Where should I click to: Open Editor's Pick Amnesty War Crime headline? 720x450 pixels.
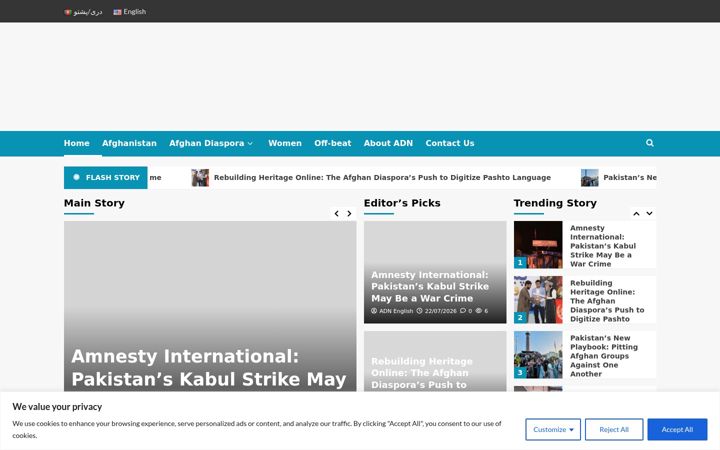[x=430, y=287]
